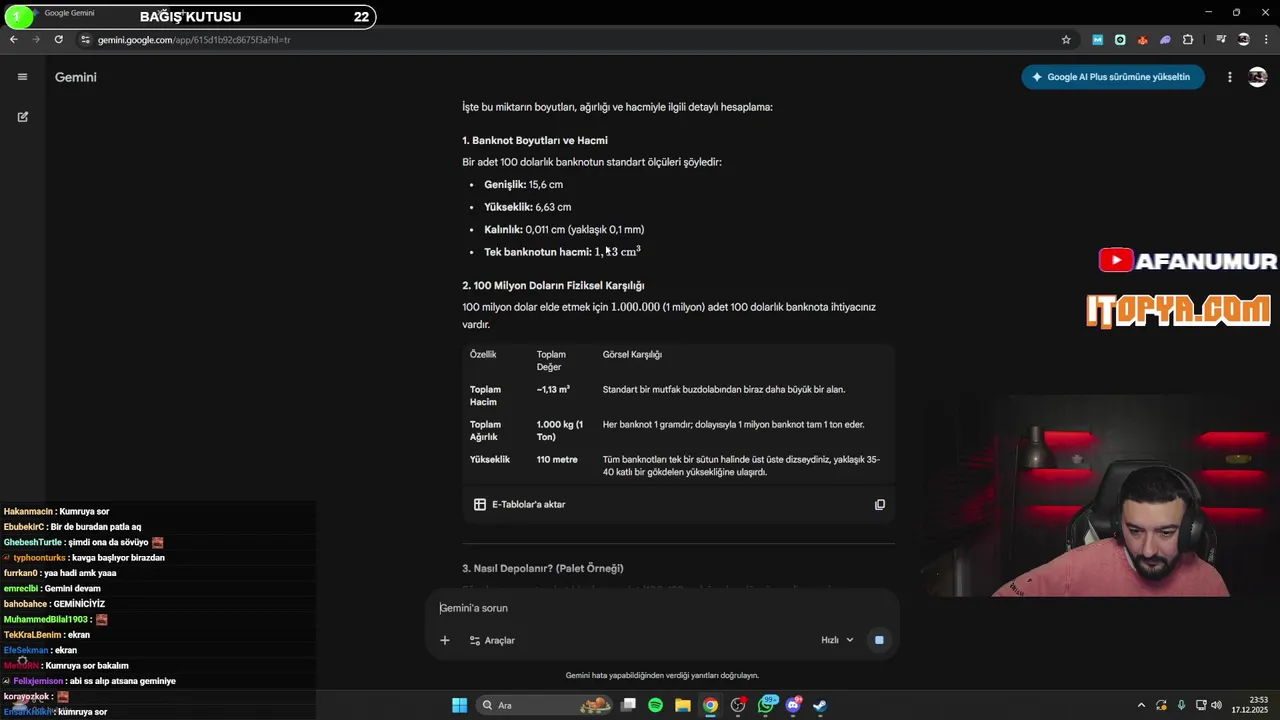1280x720 pixels.
Task: Click the address bar URL
Action: point(194,40)
